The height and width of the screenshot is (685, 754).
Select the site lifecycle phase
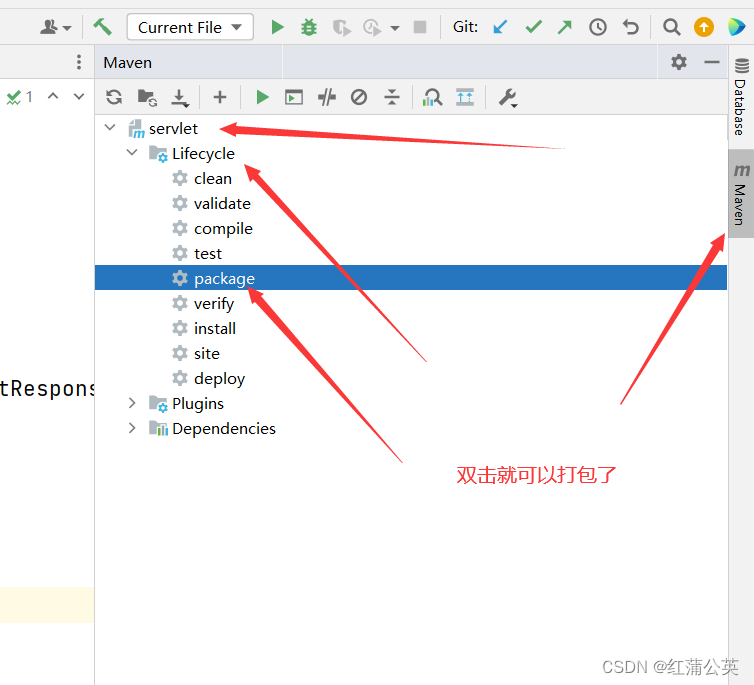[x=207, y=354]
